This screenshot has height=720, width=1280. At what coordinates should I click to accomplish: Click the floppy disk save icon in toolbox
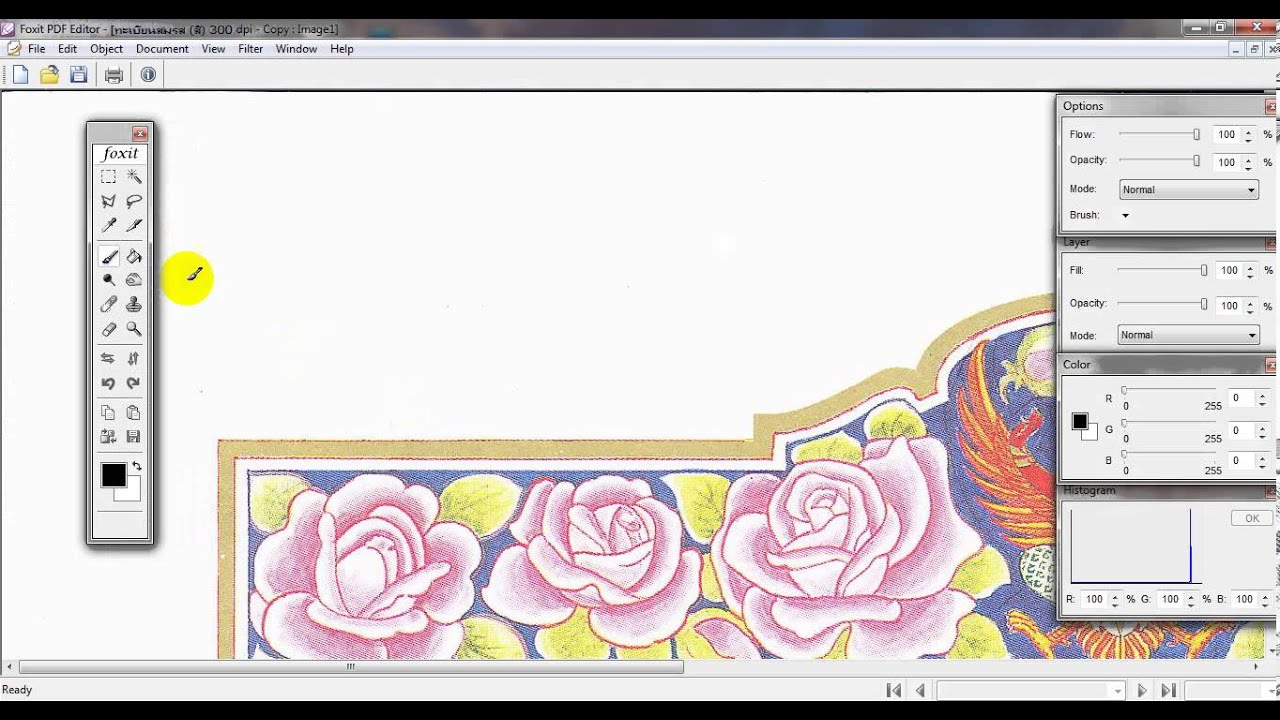pos(134,437)
